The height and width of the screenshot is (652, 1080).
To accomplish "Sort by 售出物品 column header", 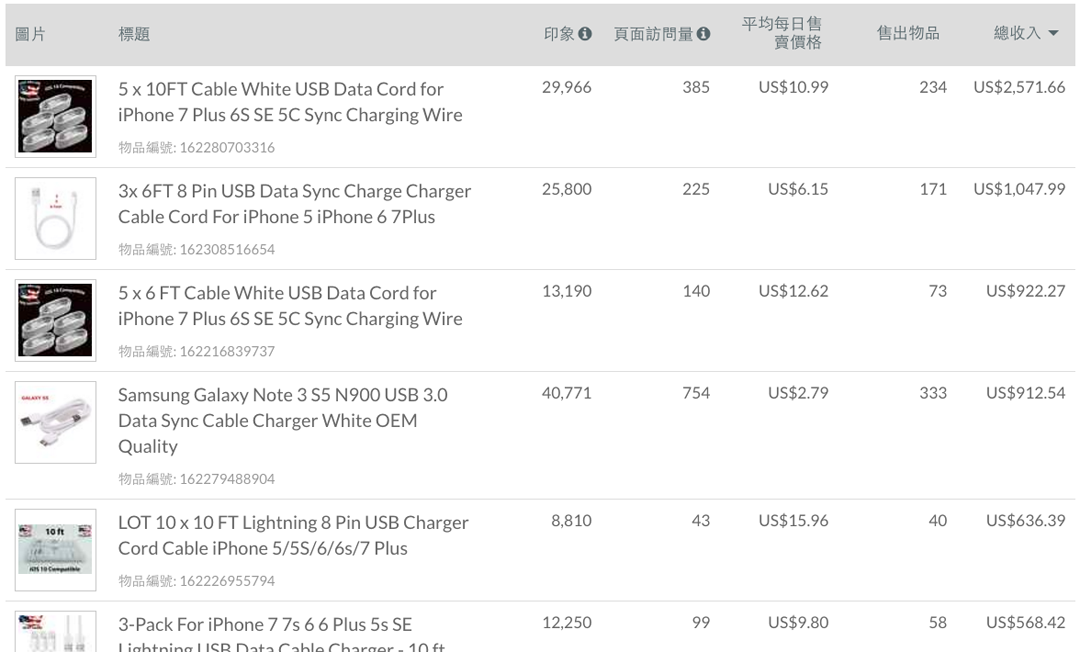I will pyautogui.click(x=908, y=33).
